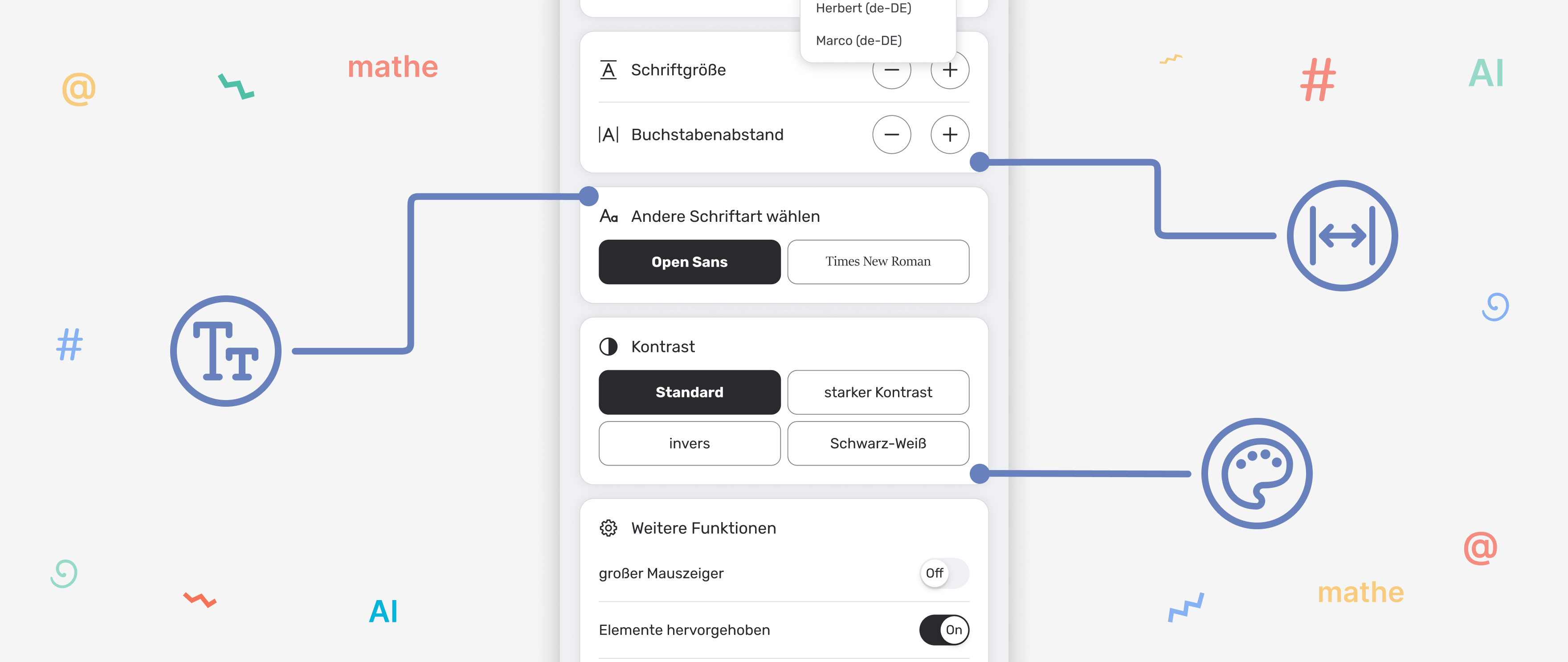Viewport: 1568px width, 662px height.
Task: Click the gear icon next to Weitere Funktionen
Action: coord(608,528)
